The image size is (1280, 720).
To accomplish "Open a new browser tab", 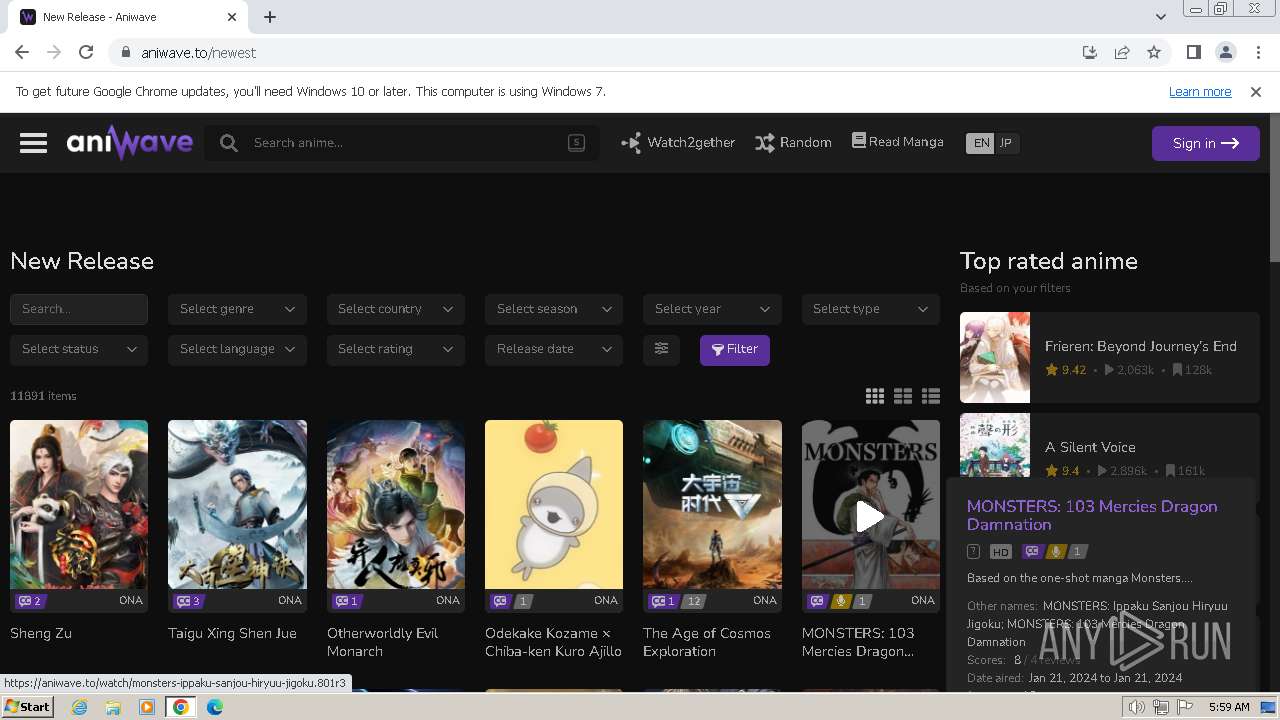I will coord(270,17).
